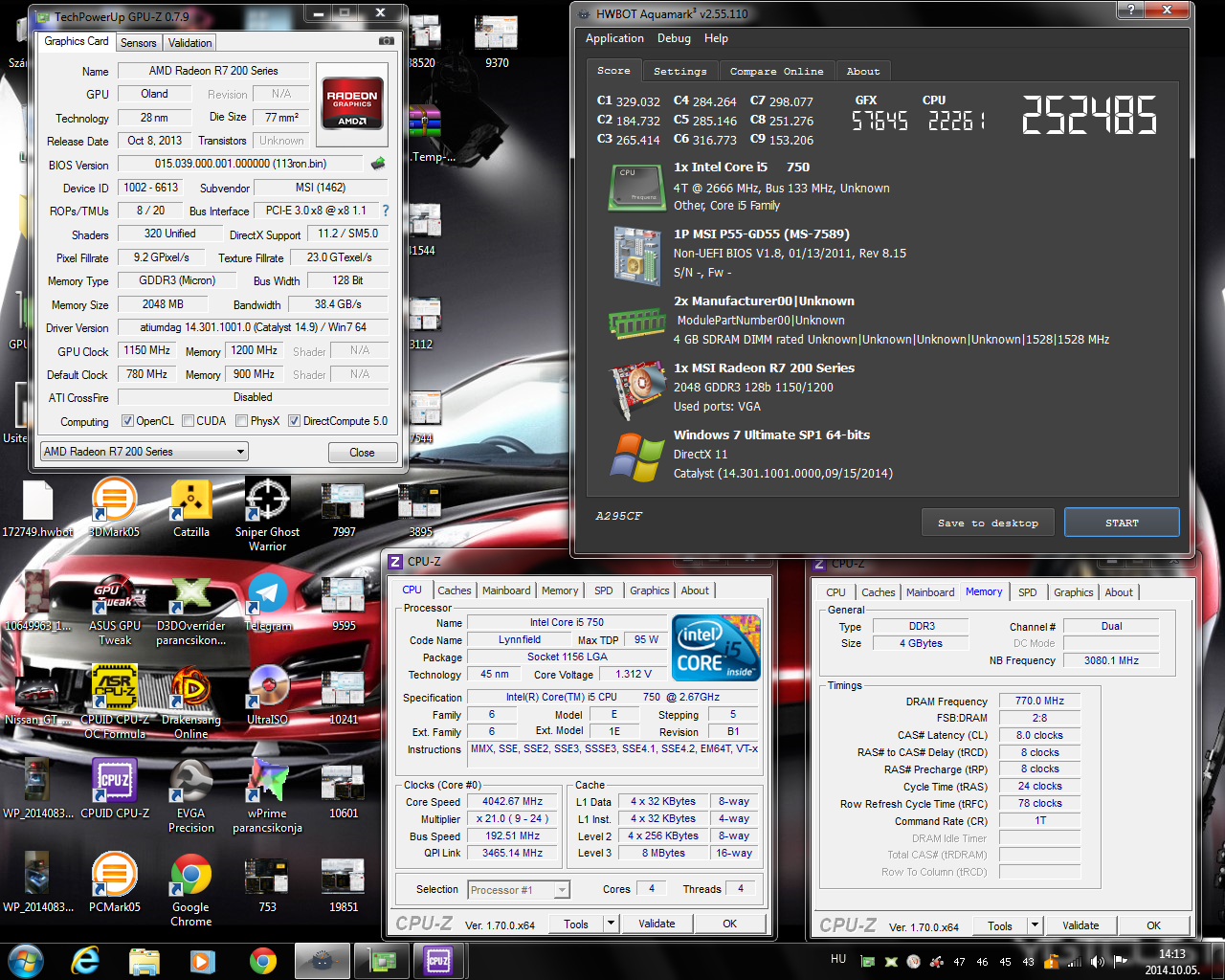Image resolution: width=1225 pixels, height=980 pixels.
Task: Click the Bus Interface question mark icon
Action: 386,211
